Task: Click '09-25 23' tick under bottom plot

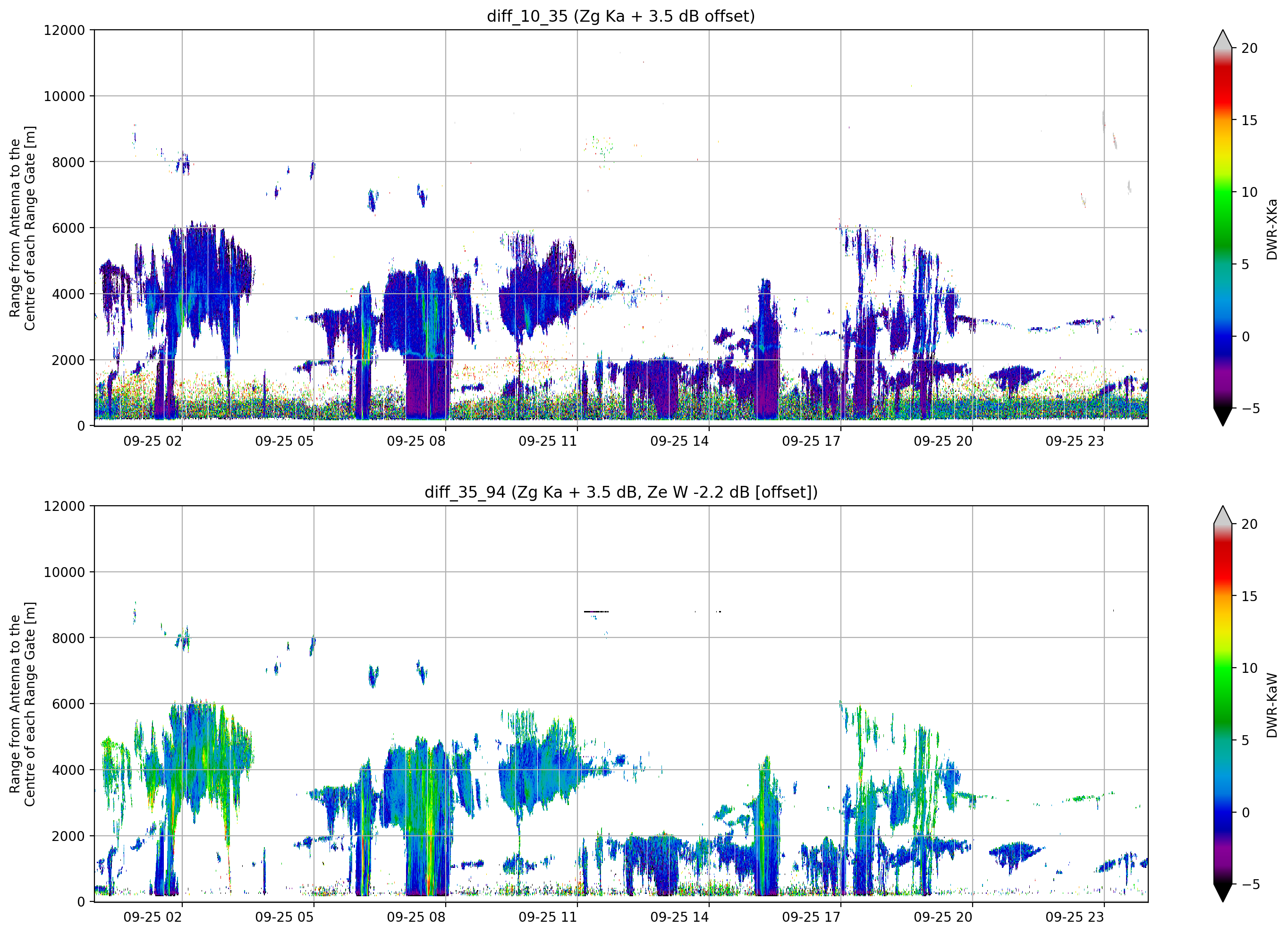Action: 1075,917
